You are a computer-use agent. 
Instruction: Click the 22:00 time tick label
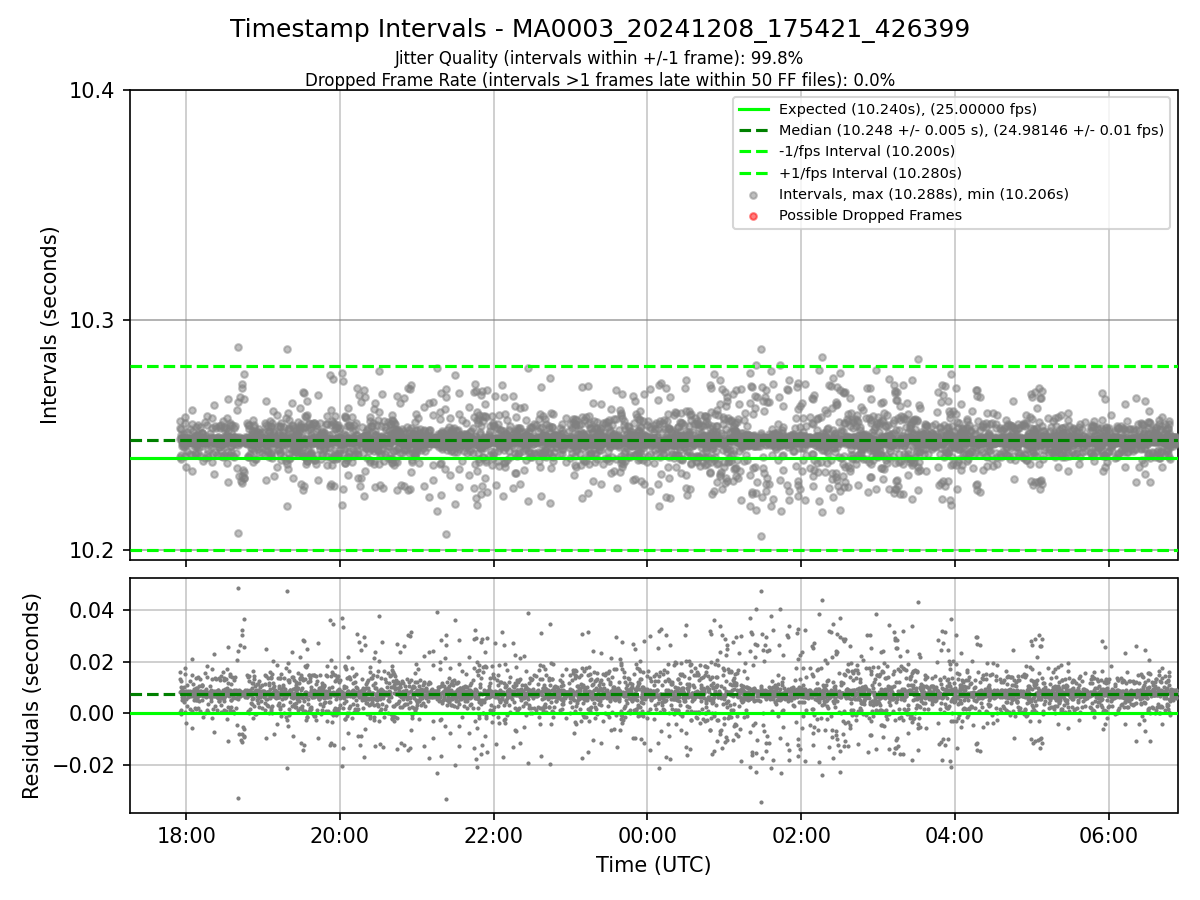pos(493,835)
